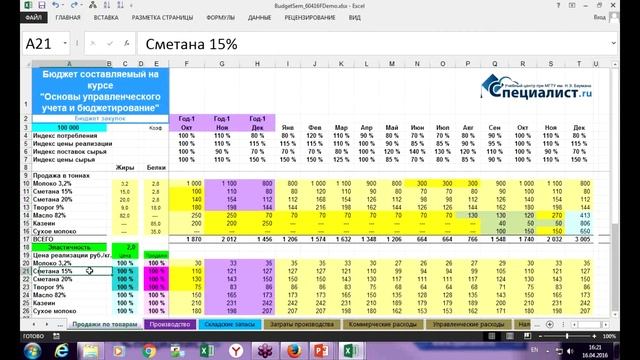
Task: Switch to Page Layout view in the status bar
Action: pyautogui.click(x=510, y=336)
